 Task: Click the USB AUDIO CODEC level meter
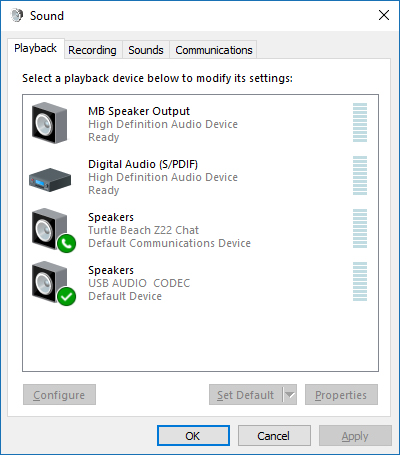(x=360, y=281)
